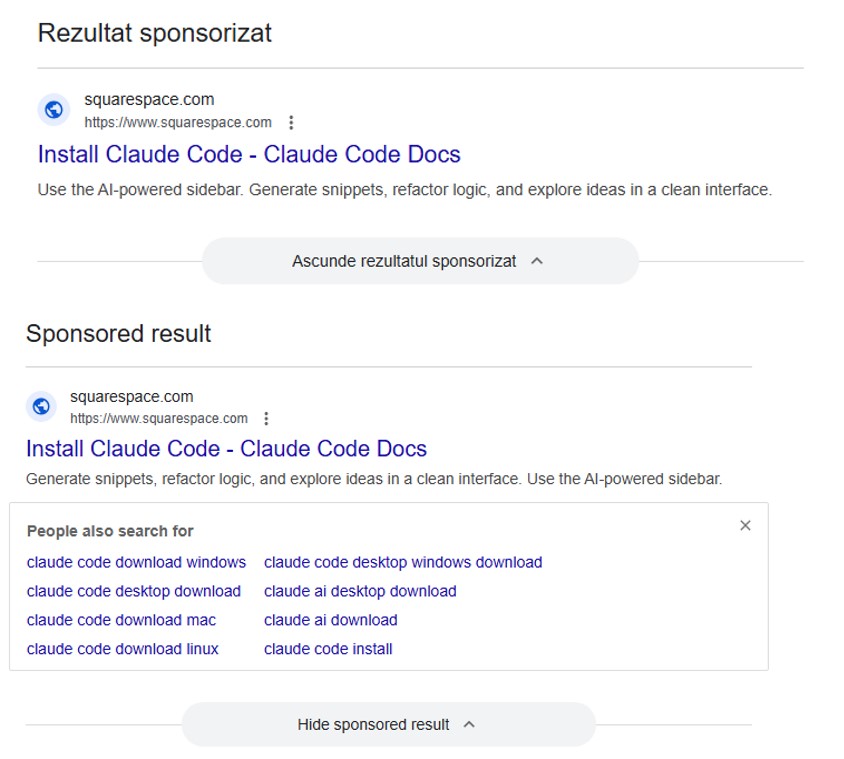Search for claude code desktop download
844x759 pixels.
[133, 591]
